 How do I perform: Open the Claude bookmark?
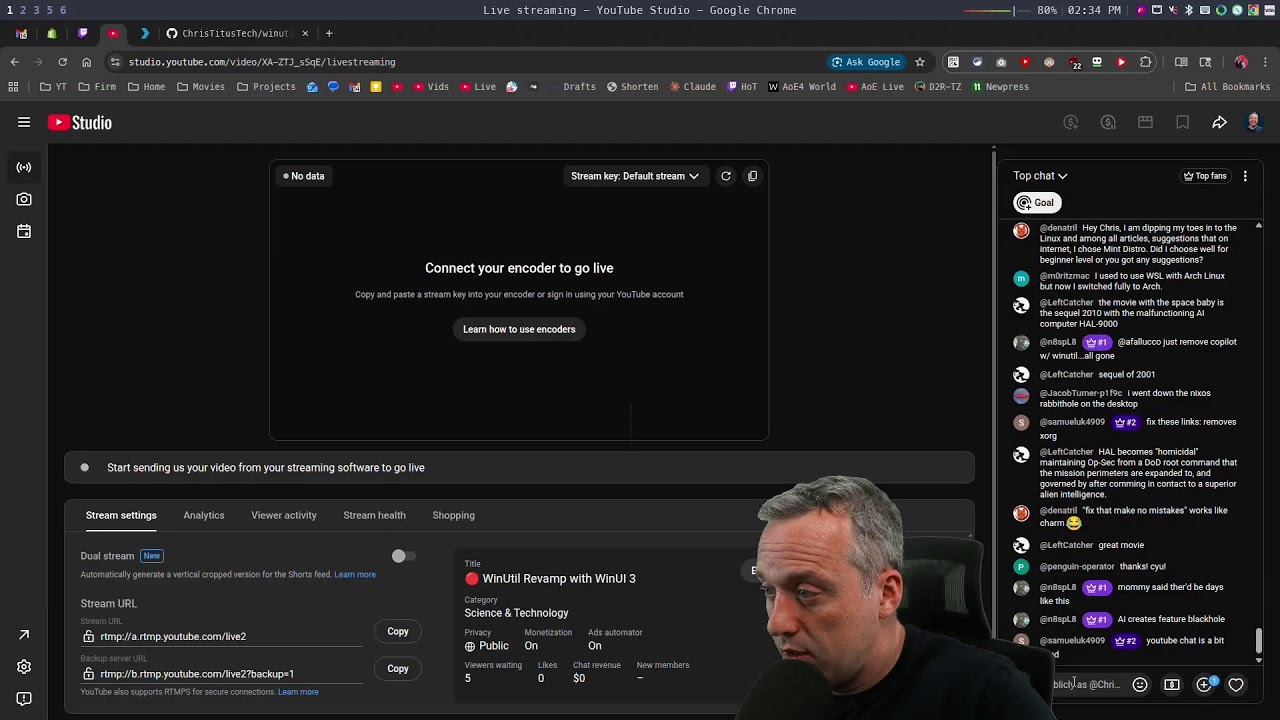692,87
